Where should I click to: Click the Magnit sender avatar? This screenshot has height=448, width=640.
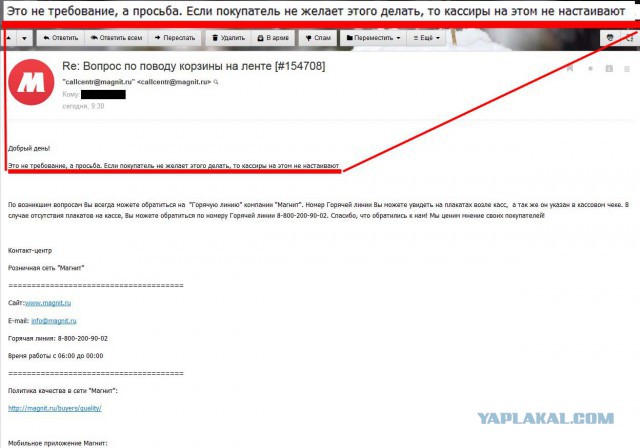point(31,82)
